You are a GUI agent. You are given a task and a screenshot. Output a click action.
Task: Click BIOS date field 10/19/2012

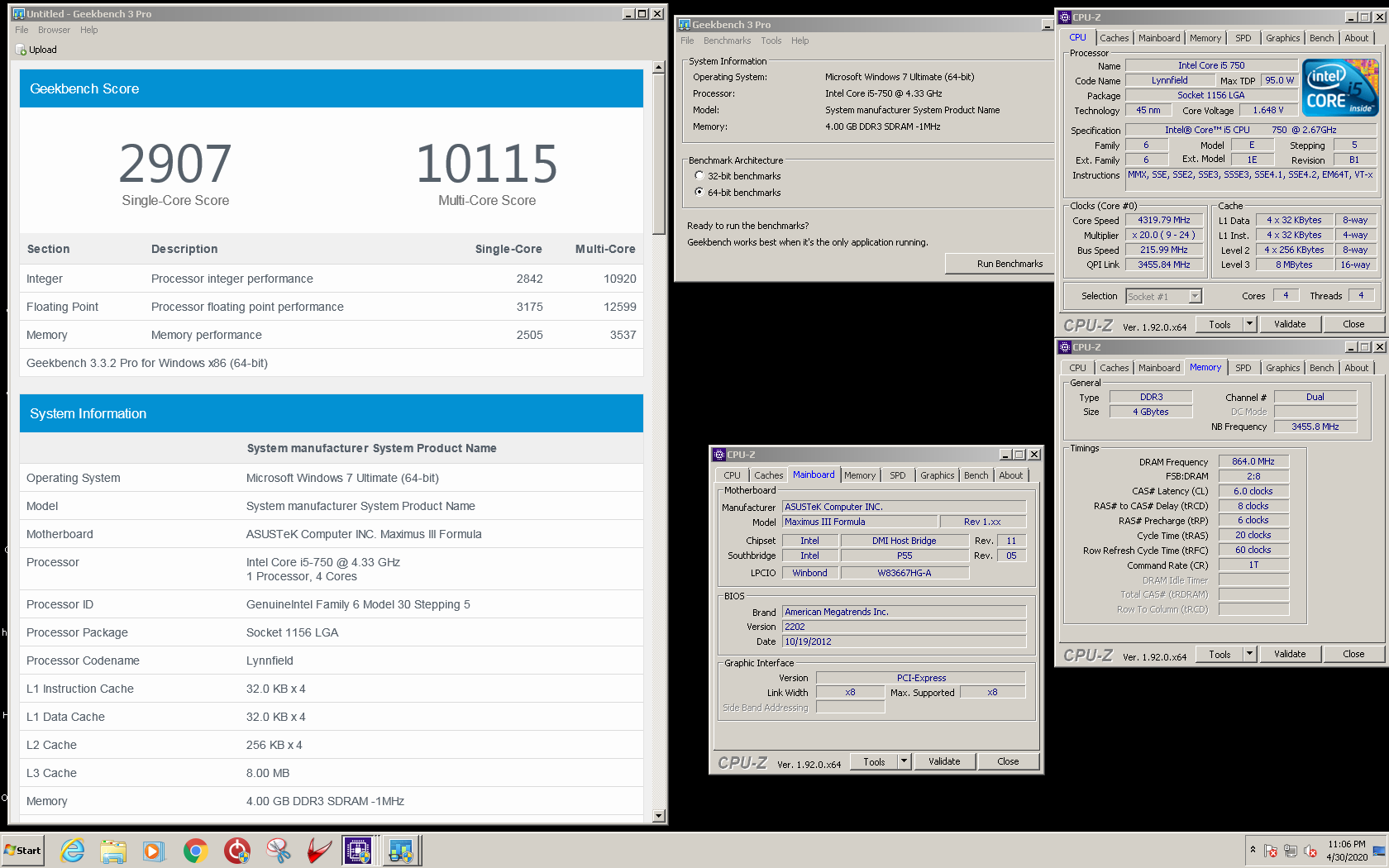coord(905,641)
